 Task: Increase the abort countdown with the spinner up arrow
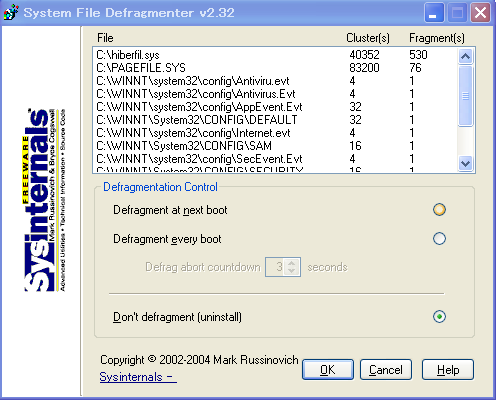point(292,263)
